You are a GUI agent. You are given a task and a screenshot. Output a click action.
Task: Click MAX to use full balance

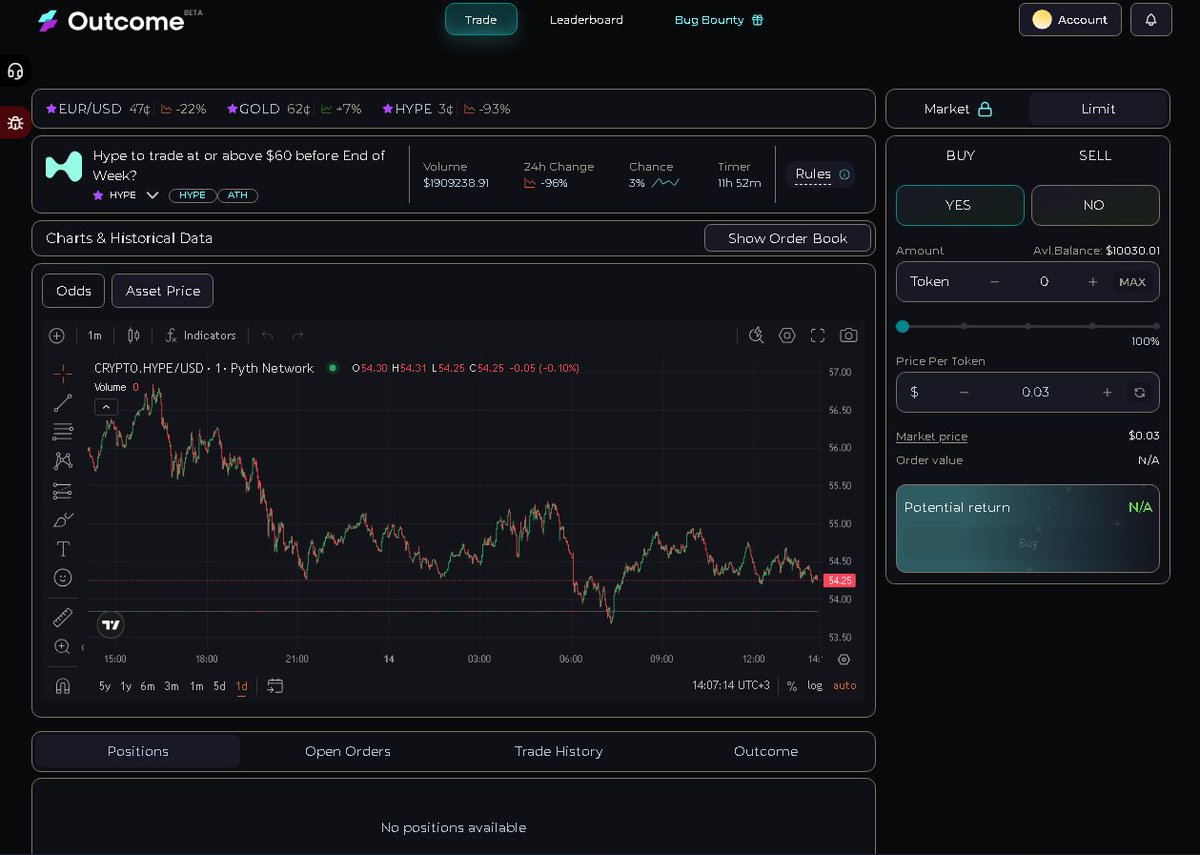[x=1133, y=282]
